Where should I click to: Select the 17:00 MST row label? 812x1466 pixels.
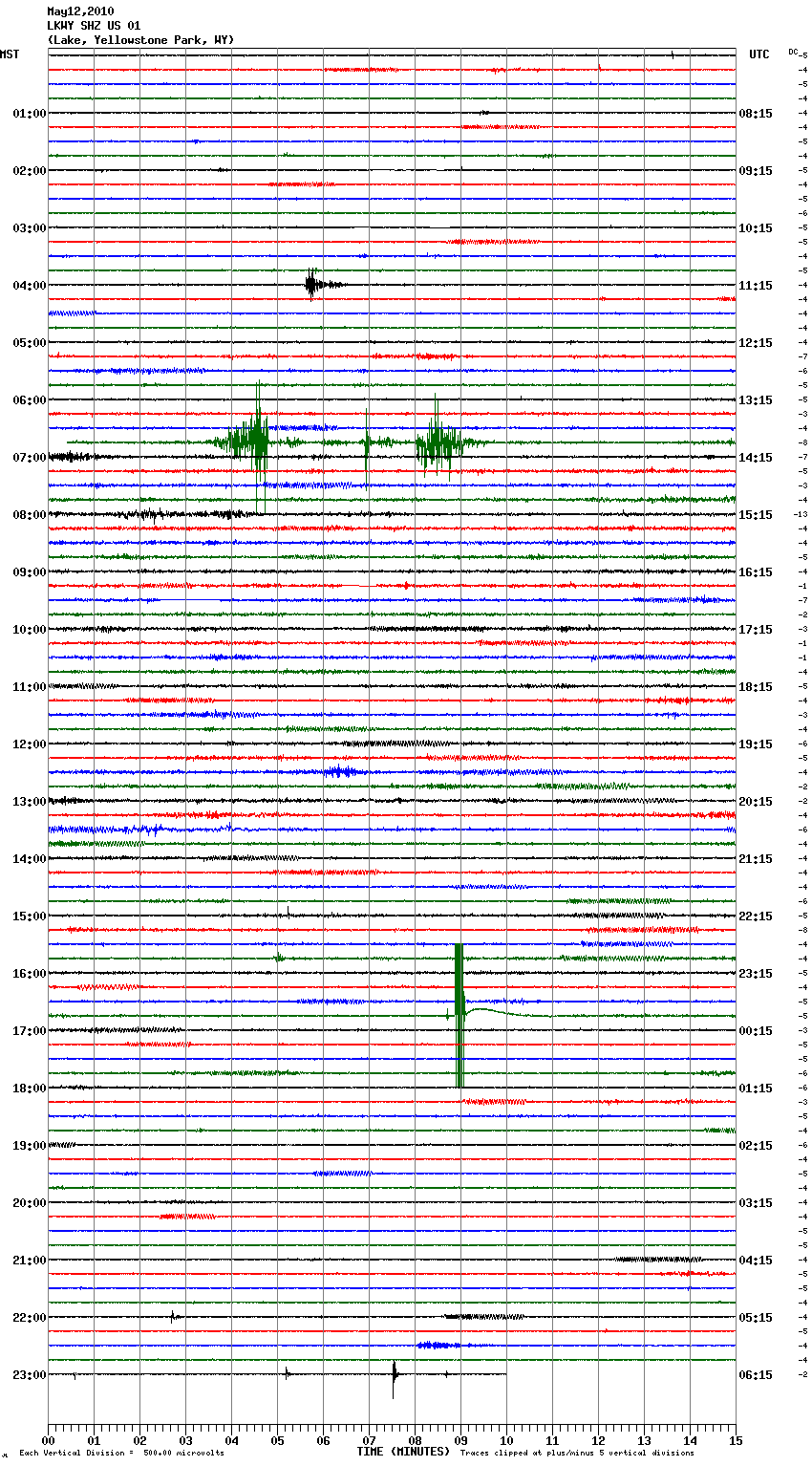[x=30, y=1031]
